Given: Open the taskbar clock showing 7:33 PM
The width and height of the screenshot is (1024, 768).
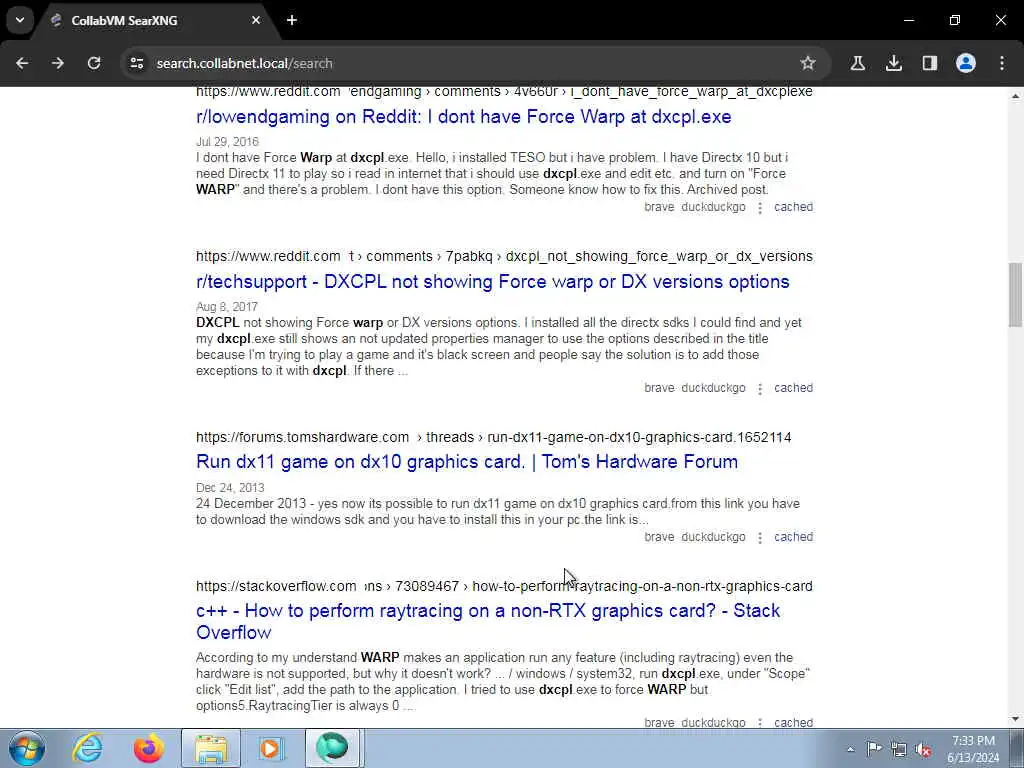Looking at the screenshot, I should tap(973, 749).
